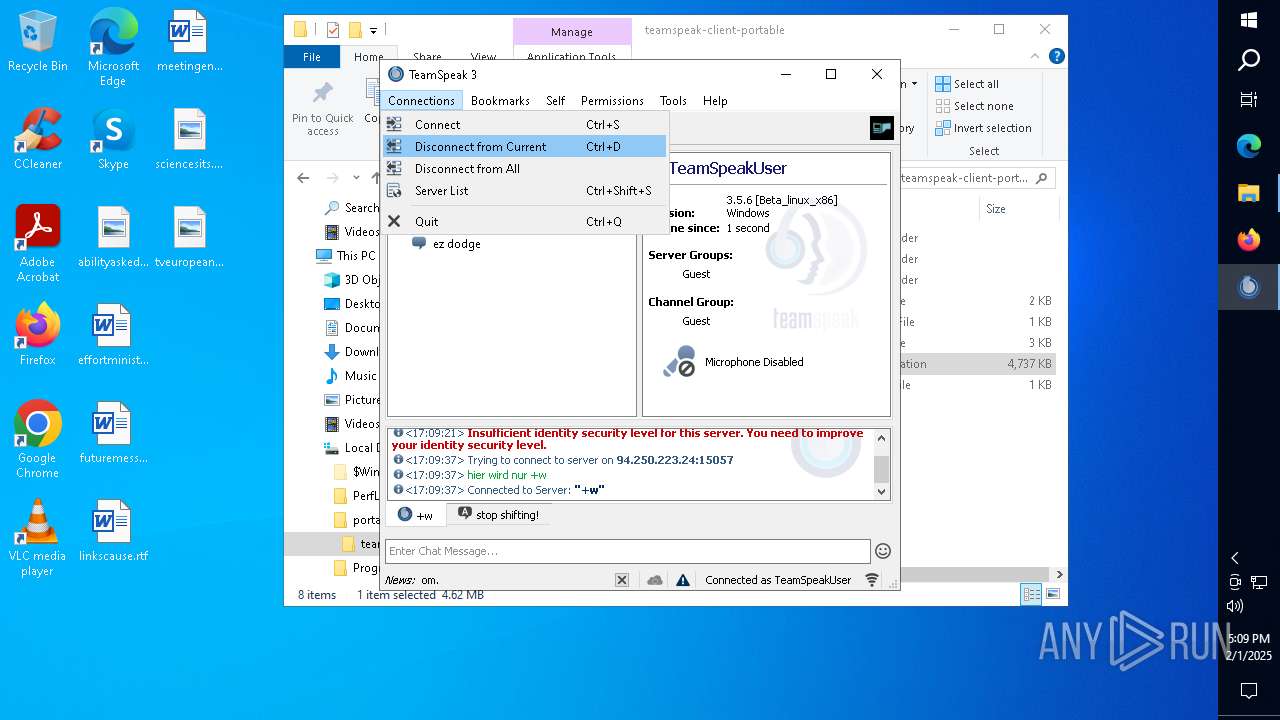
Task: Open the VLC media player shortcut
Action: tap(38, 538)
